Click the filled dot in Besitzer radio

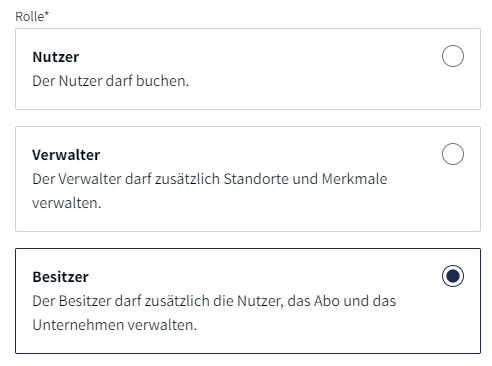[453, 276]
